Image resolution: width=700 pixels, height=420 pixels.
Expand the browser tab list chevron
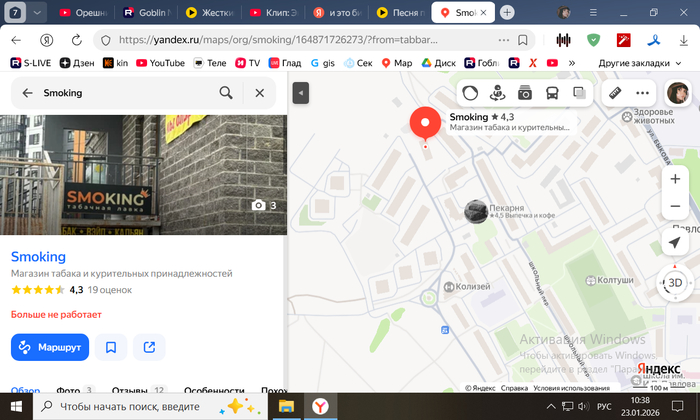[x=37, y=12]
